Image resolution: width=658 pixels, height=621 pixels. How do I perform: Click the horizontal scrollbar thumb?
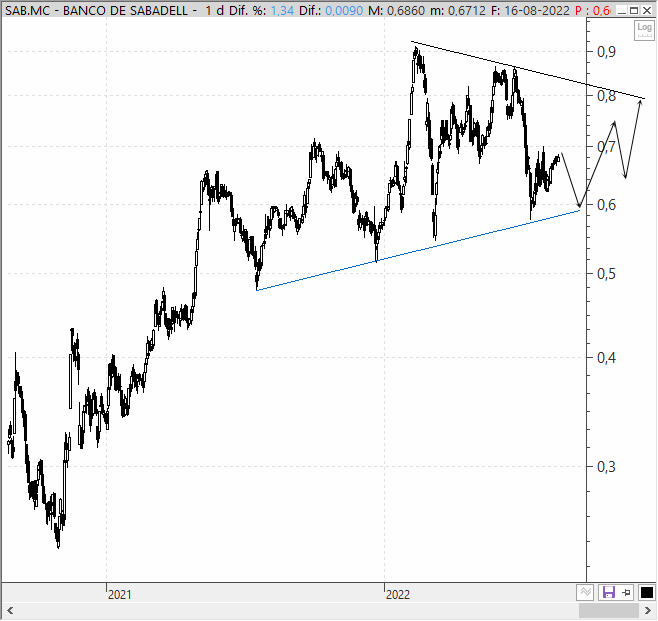(609, 611)
